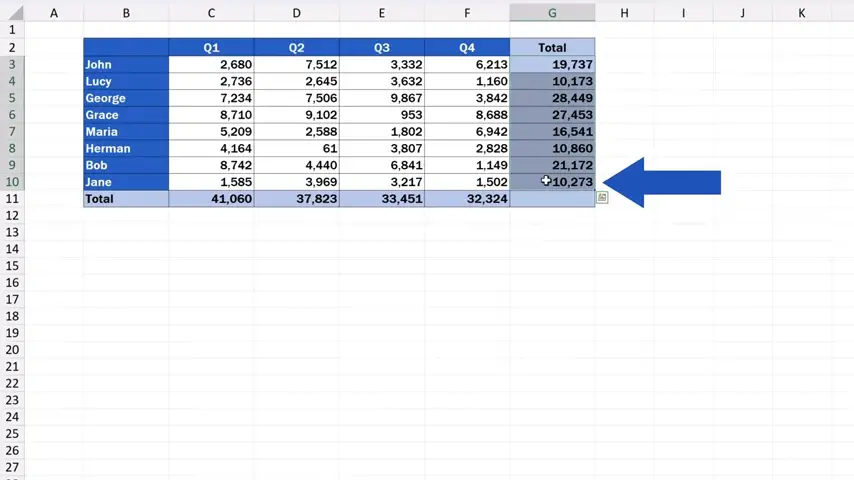Screen dimensions: 854x480
Task: Click the empty grand total cell in row 11
Action: click(x=552, y=199)
